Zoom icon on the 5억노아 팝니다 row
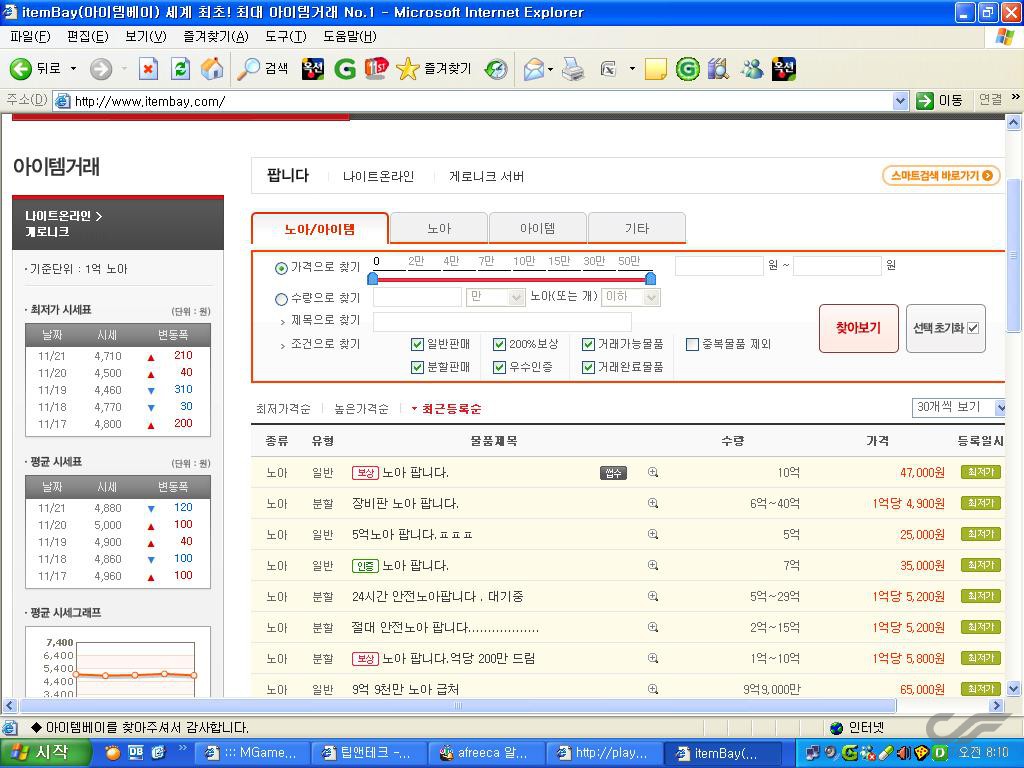 click(x=652, y=534)
